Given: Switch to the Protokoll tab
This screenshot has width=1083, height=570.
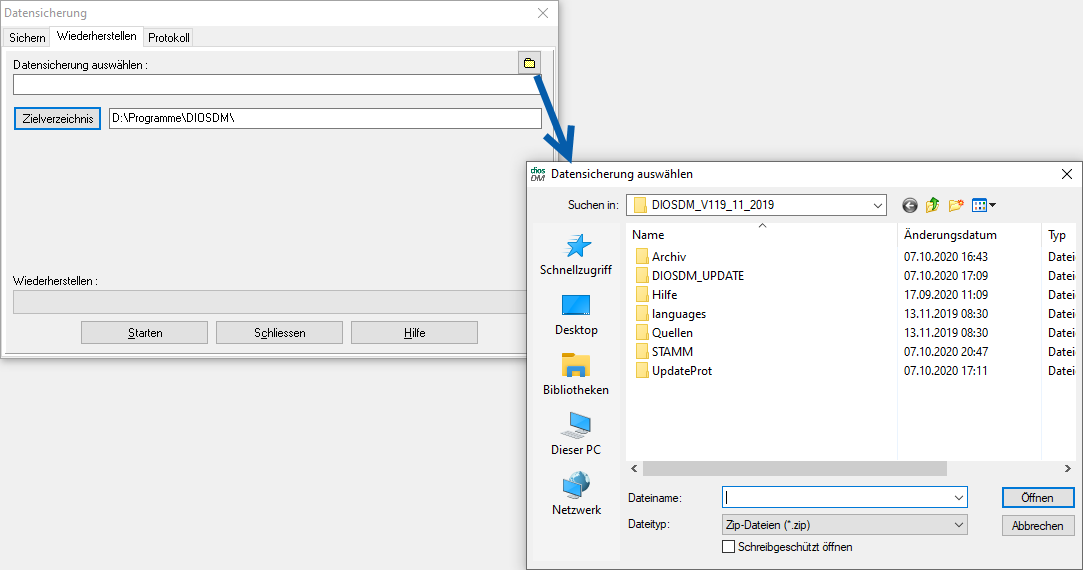Looking at the screenshot, I should (x=168, y=38).
